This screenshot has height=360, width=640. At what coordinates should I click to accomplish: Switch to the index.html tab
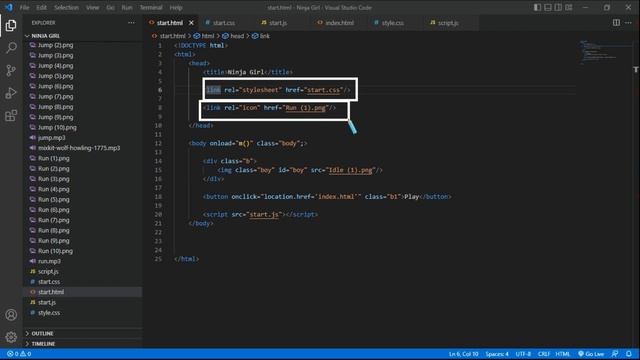tap(340, 23)
